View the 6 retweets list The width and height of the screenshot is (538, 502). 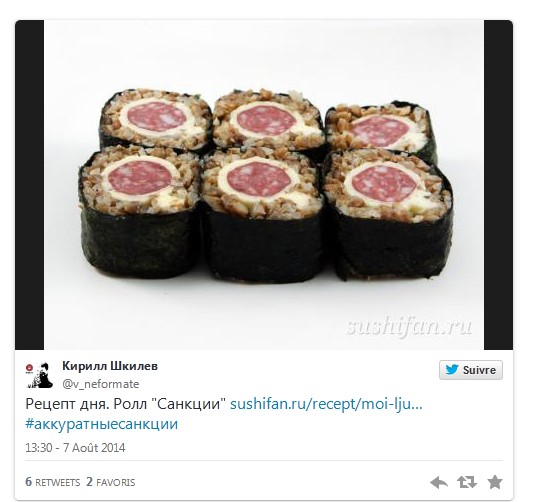pos(52,482)
